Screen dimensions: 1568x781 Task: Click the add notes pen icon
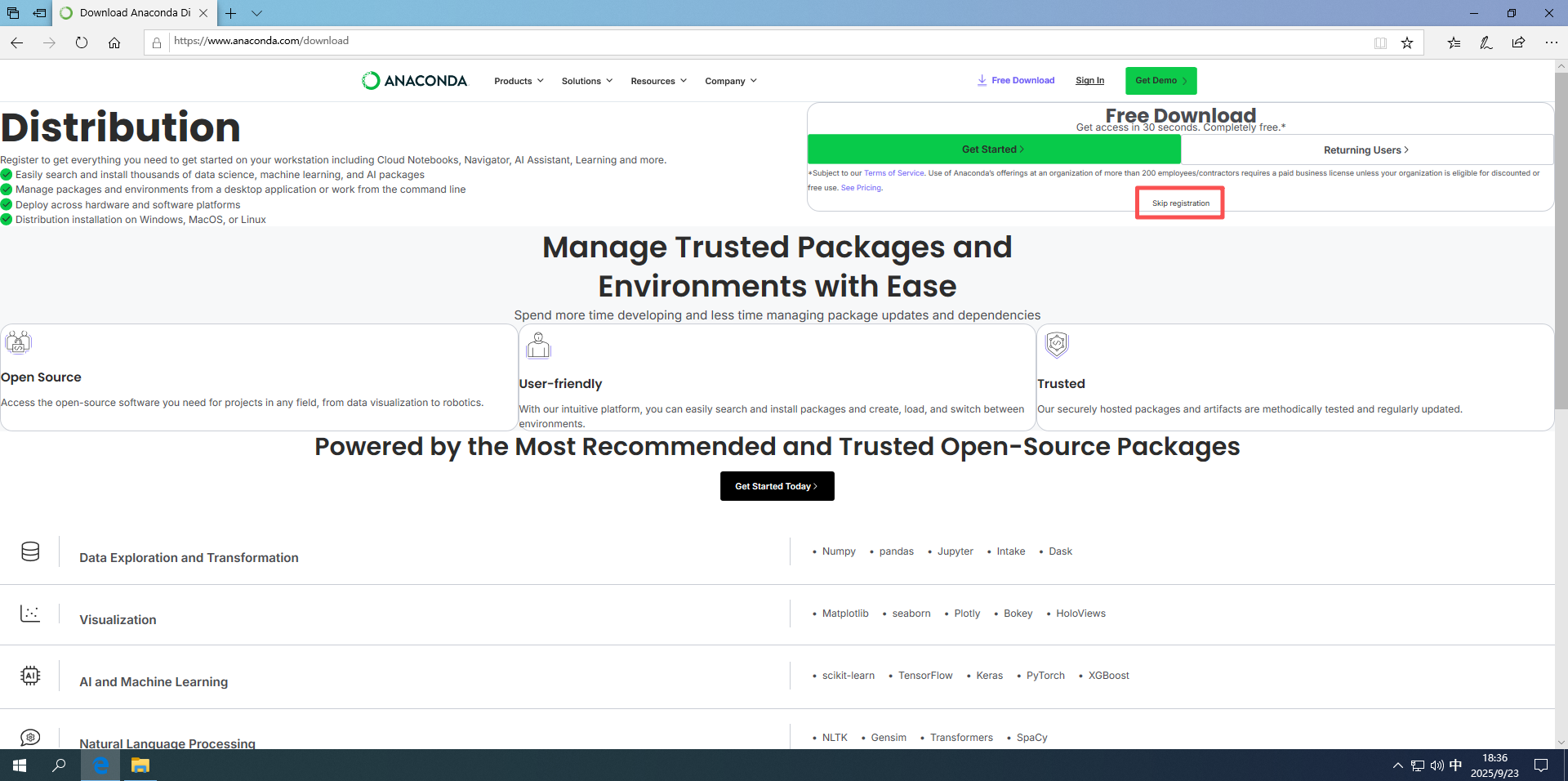pos(1486,42)
